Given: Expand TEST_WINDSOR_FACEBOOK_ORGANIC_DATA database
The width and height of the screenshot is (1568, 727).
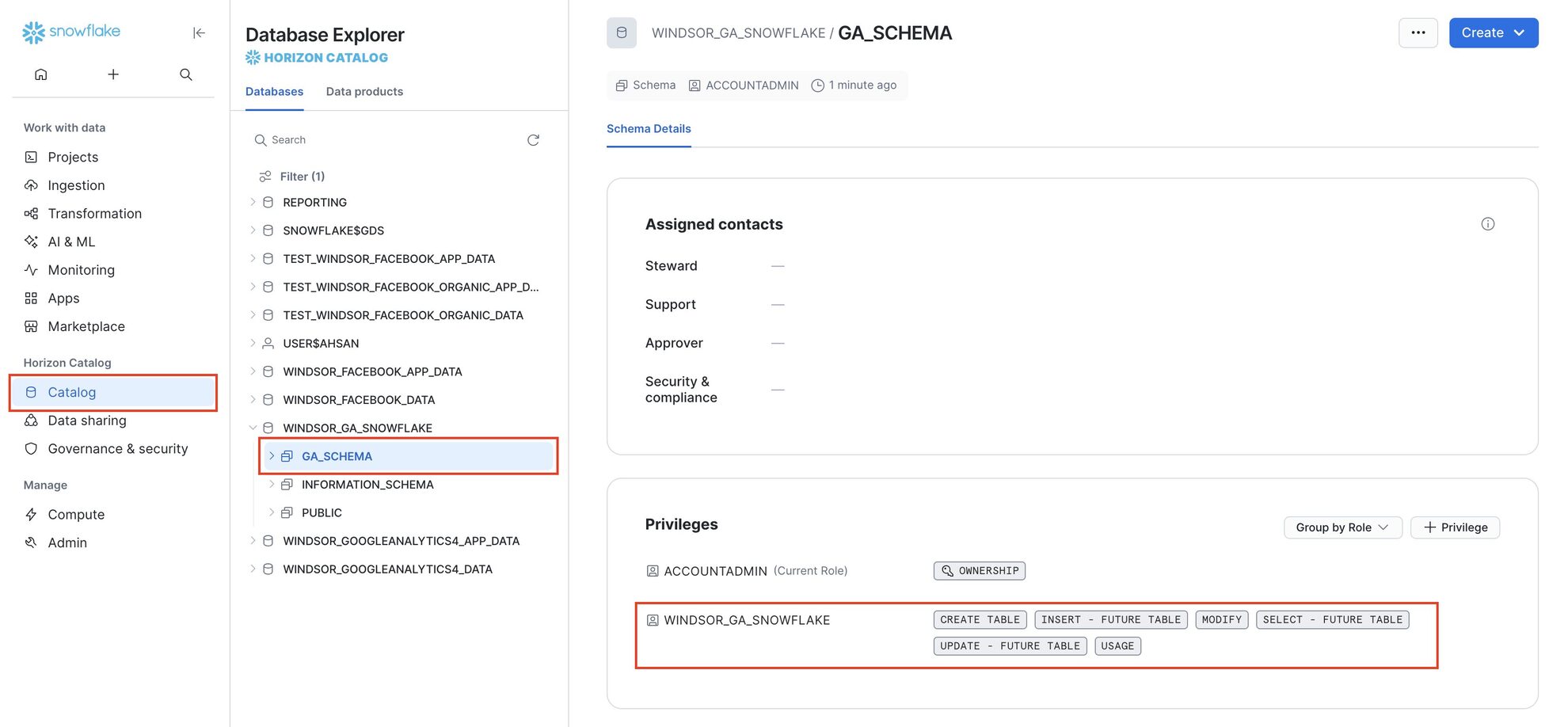Looking at the screenshot, I should [253, 315].
